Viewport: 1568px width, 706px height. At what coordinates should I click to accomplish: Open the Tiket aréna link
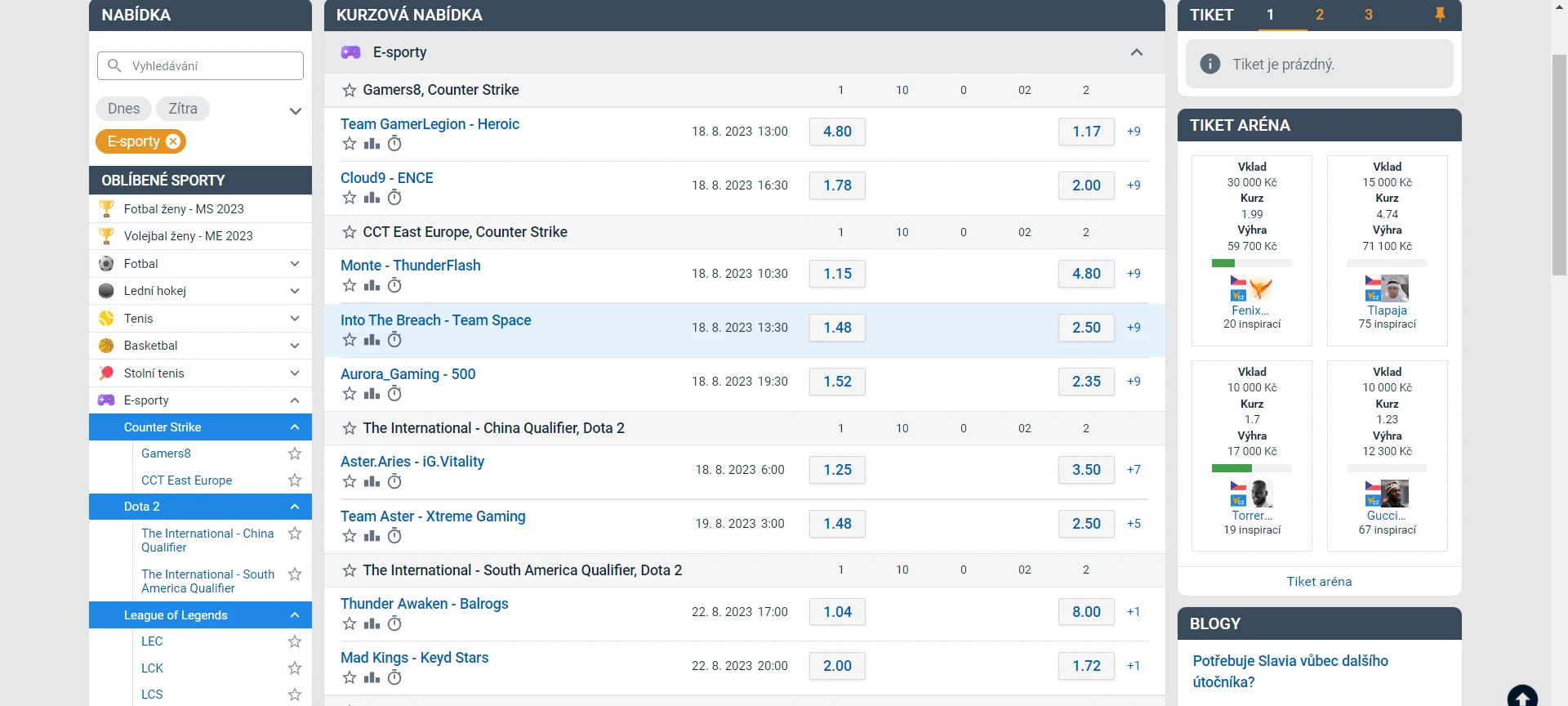point(1319,582)
